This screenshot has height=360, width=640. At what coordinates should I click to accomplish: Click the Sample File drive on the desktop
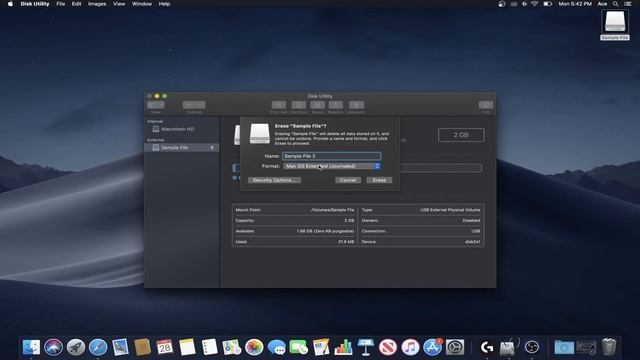[615, 24]
